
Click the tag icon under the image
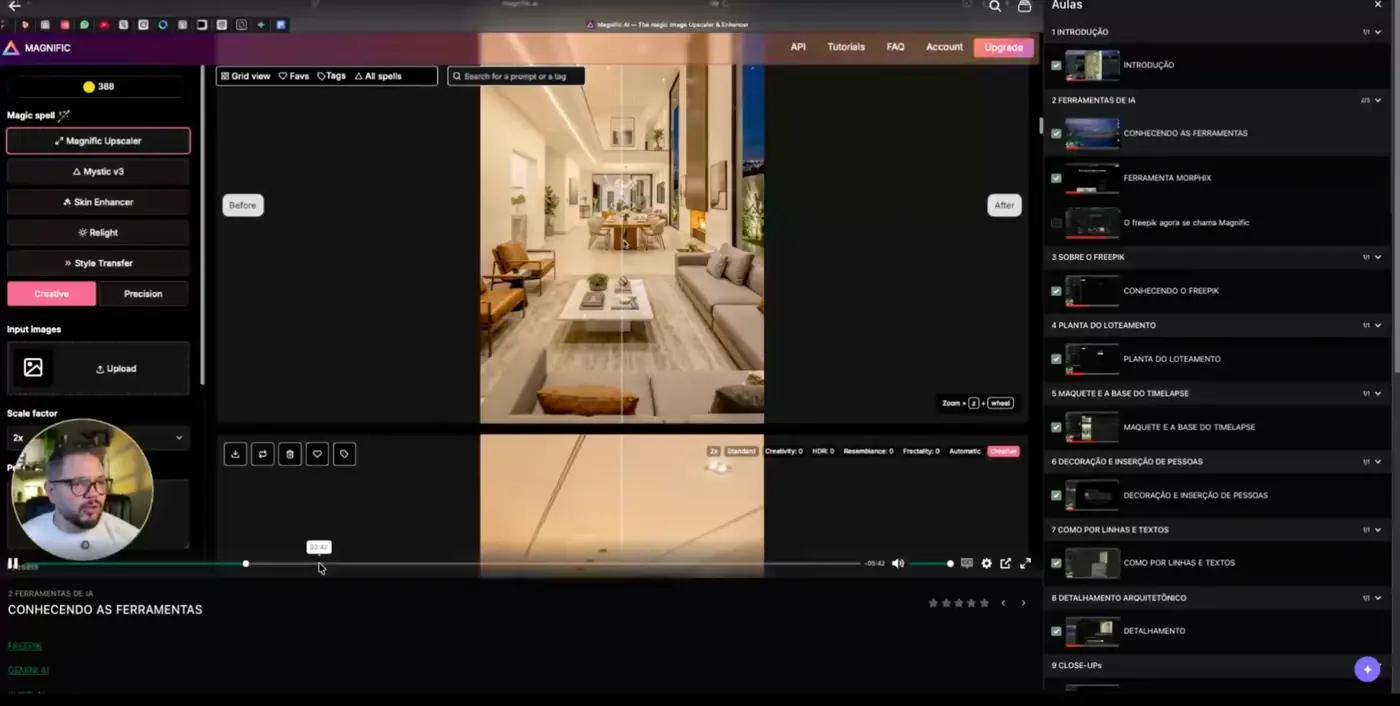point(344,454)
